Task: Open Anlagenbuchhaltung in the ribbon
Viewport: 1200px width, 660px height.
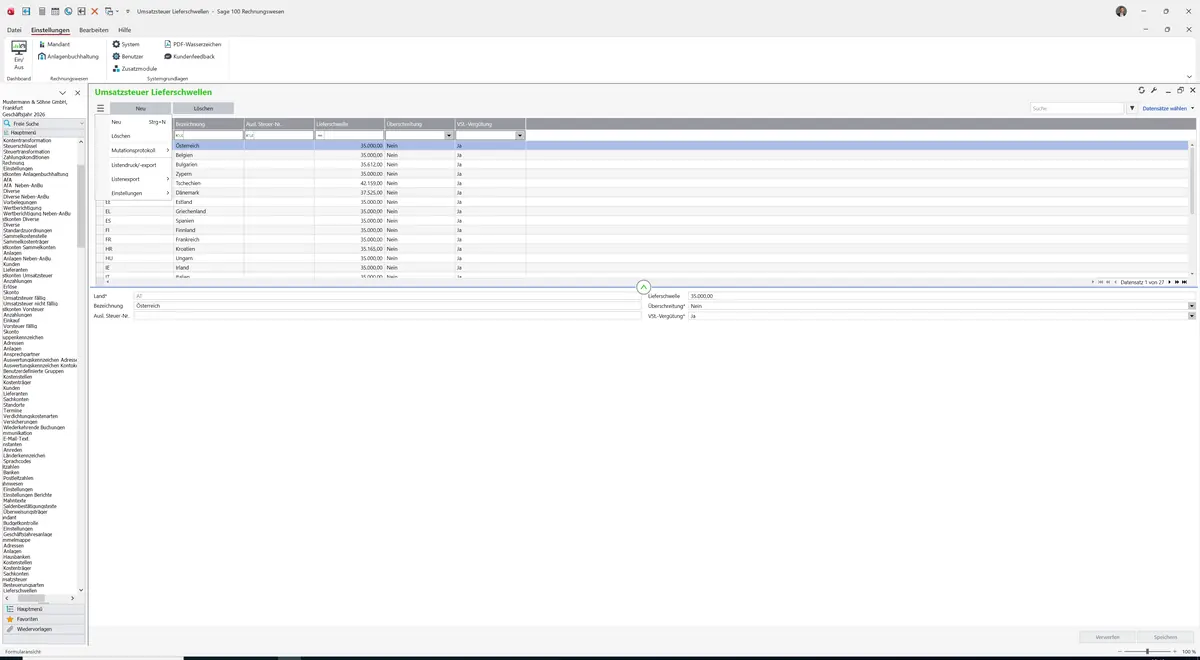Action: coord(69,56)
